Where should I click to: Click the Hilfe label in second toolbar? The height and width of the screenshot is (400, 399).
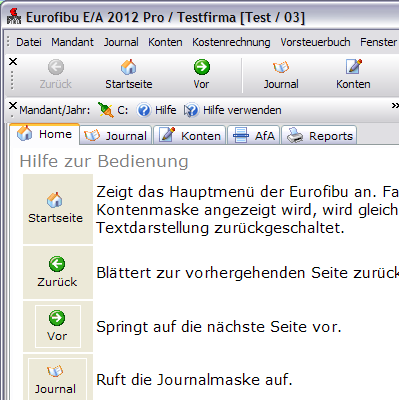coord(166,110)
